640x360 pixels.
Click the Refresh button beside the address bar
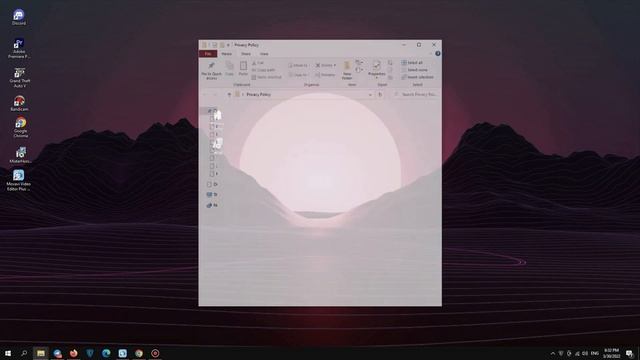380,95
